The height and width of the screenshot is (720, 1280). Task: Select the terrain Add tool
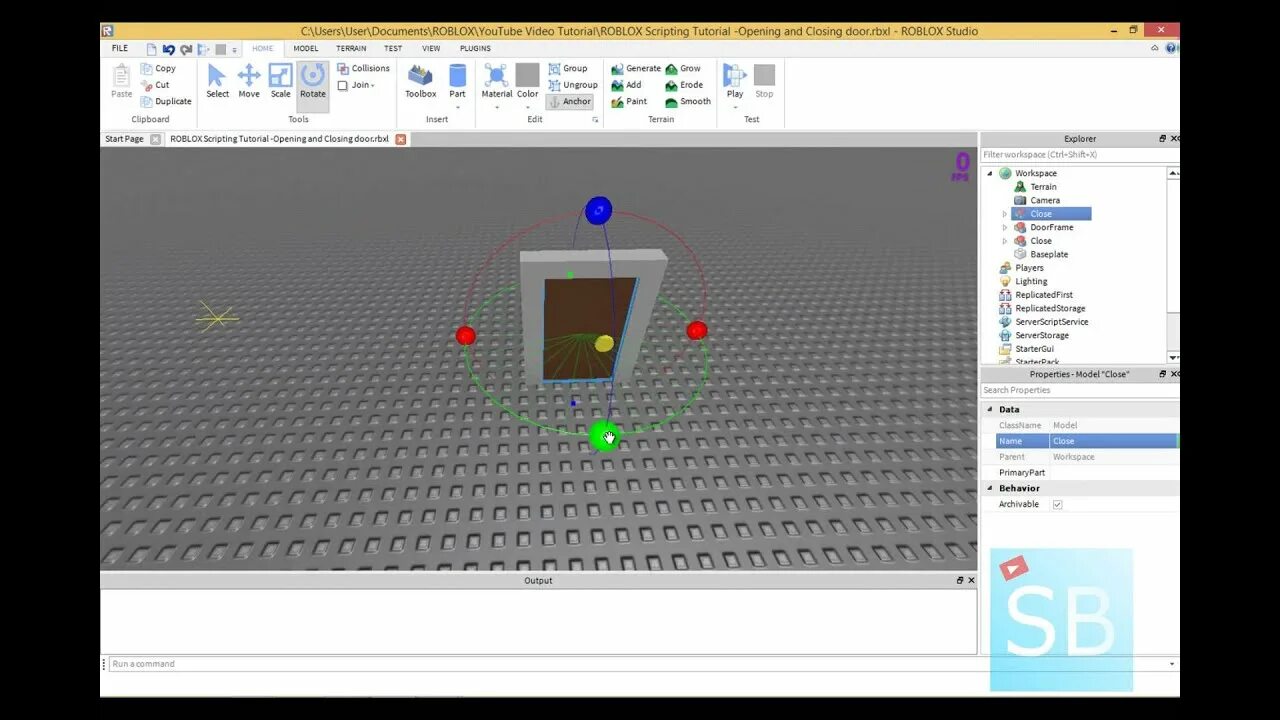tap(627, 85)
